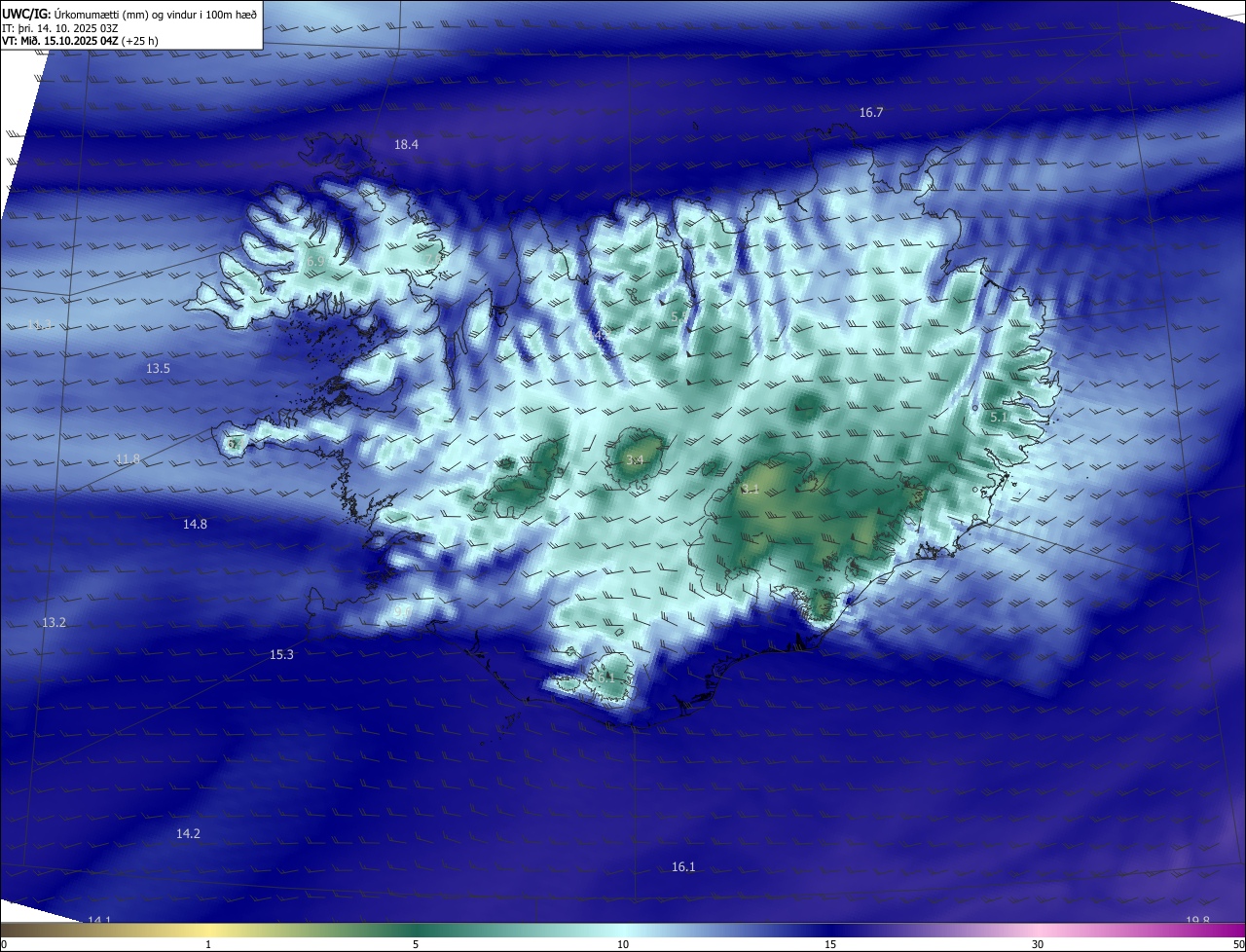Click the 13.5 value west of Iceland

(x=158, y=369)
